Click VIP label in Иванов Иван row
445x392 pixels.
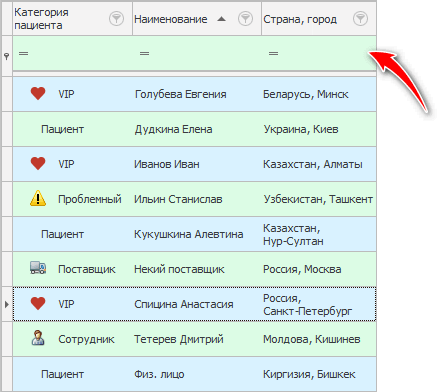coord(66,164)
